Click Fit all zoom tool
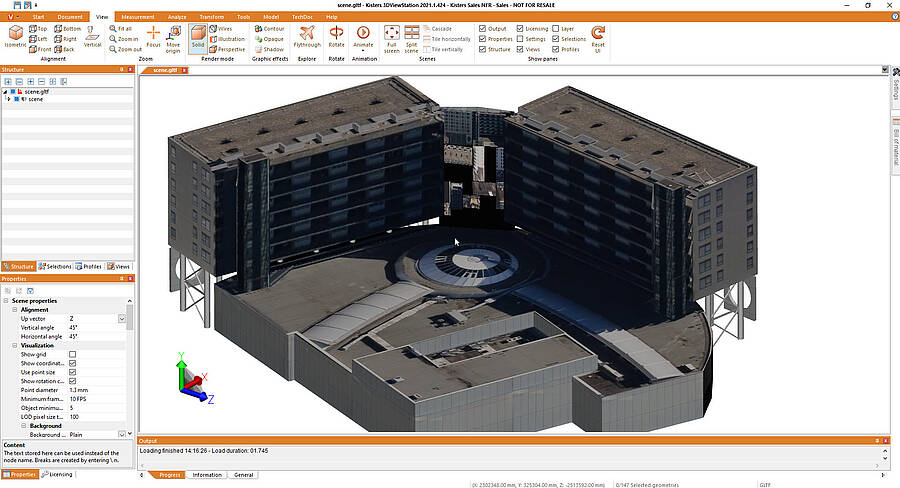The width and height of the screenshot is (900, 488). point(121,29)
